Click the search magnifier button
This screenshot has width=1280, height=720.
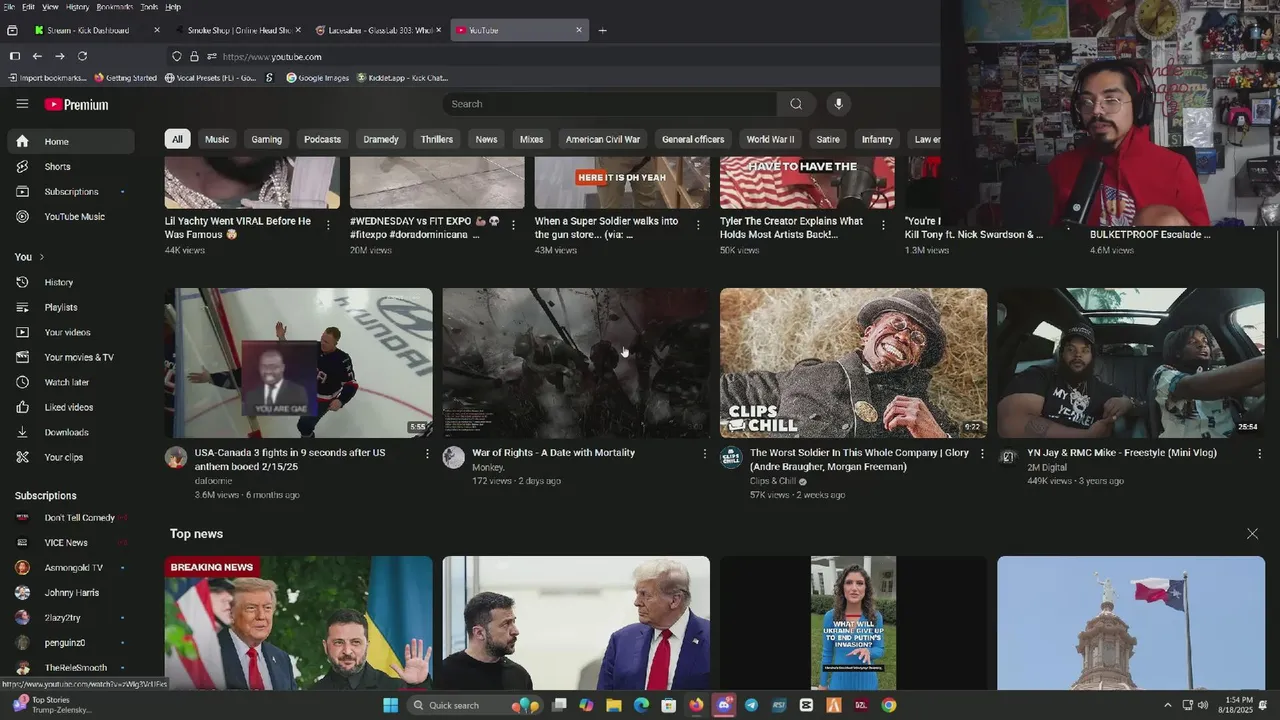(796, 104)
